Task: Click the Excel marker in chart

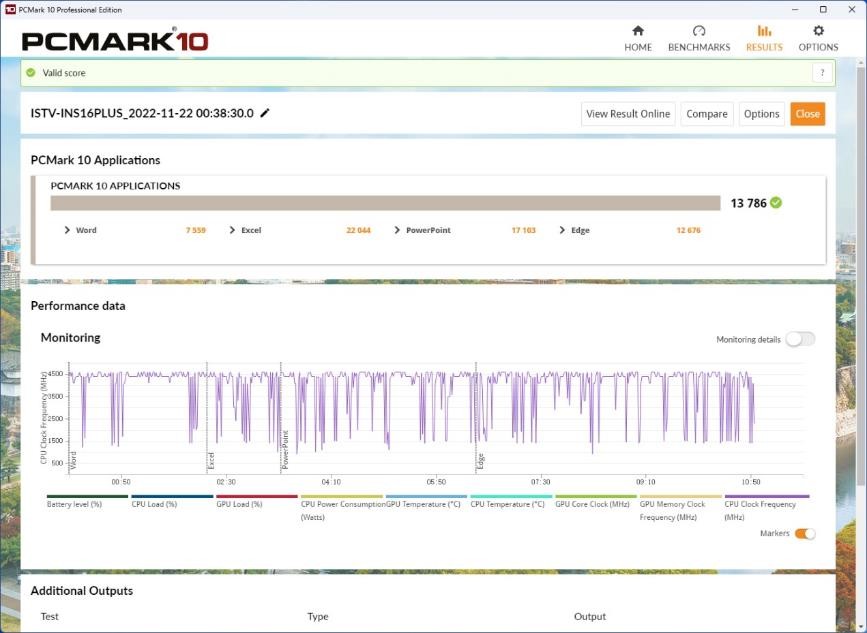Action: tap(211, 461)
